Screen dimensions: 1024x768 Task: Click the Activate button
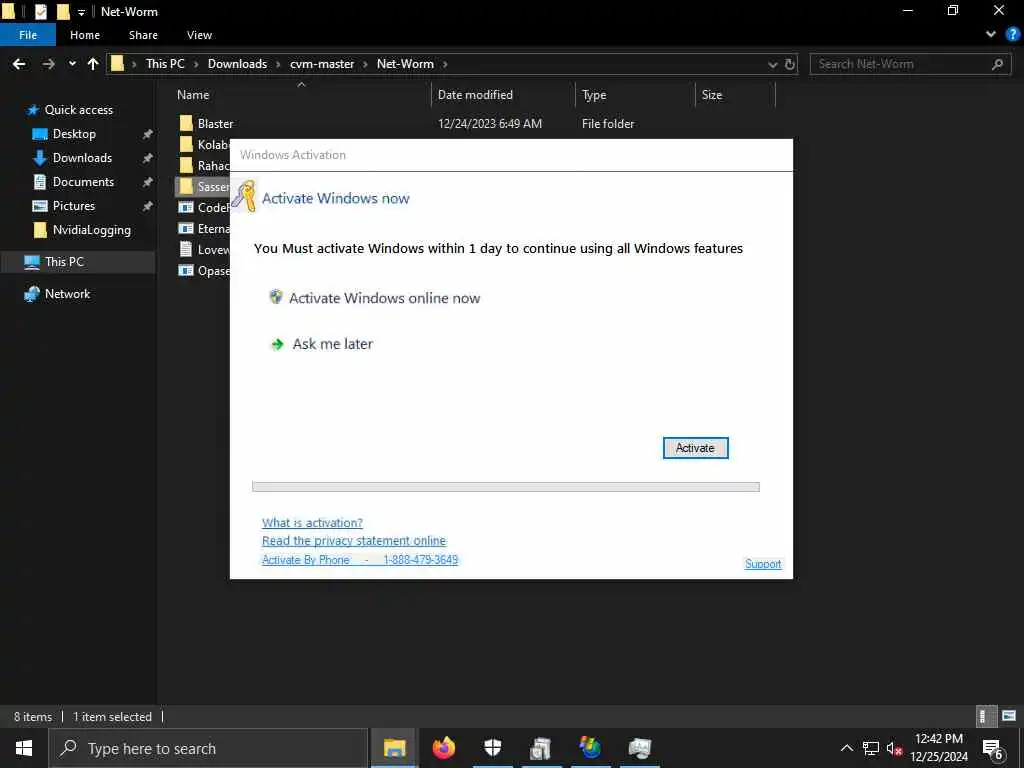click(x=696, y=448)
